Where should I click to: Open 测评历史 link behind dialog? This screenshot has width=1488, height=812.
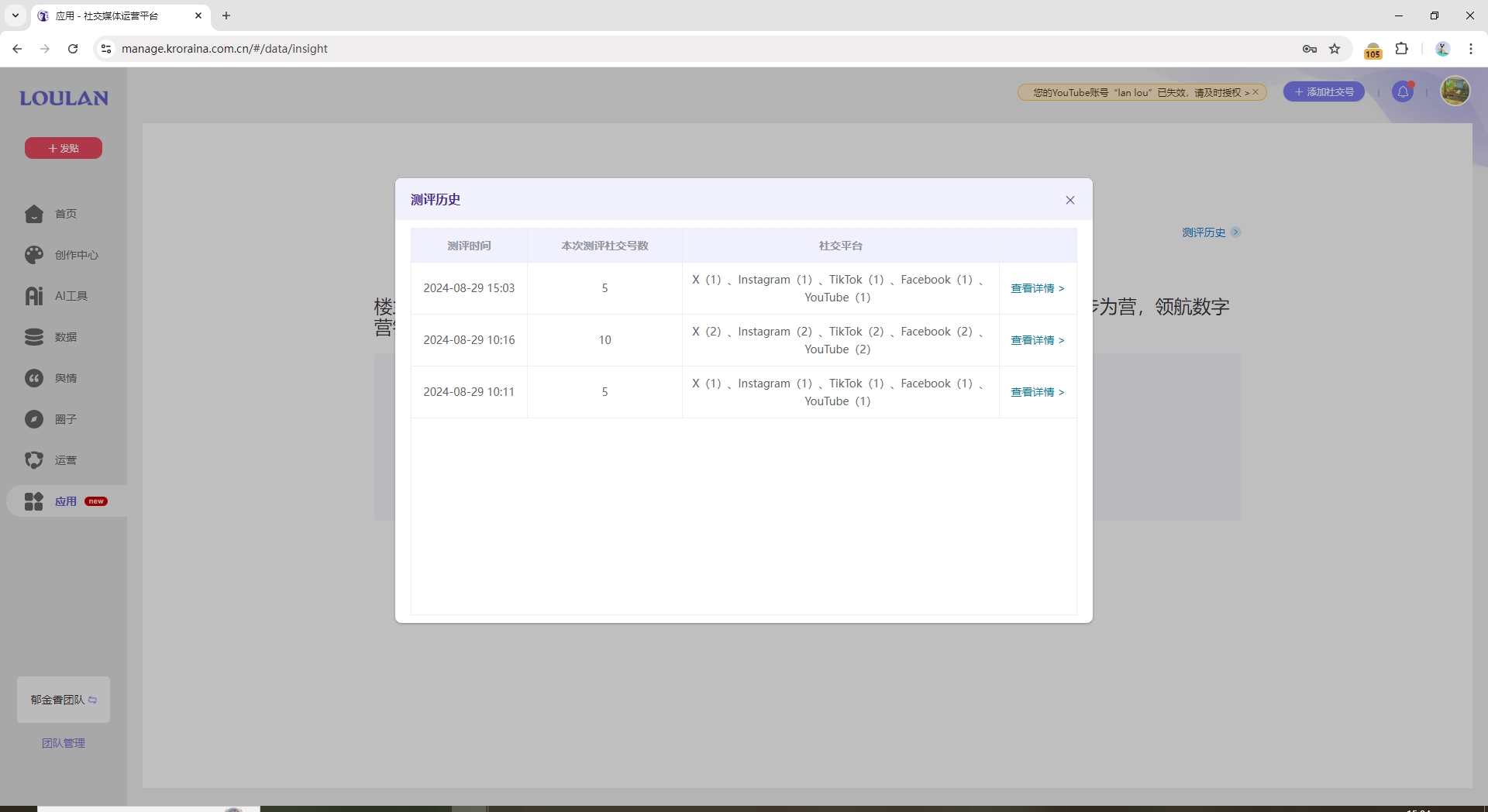pos(1211,232)
